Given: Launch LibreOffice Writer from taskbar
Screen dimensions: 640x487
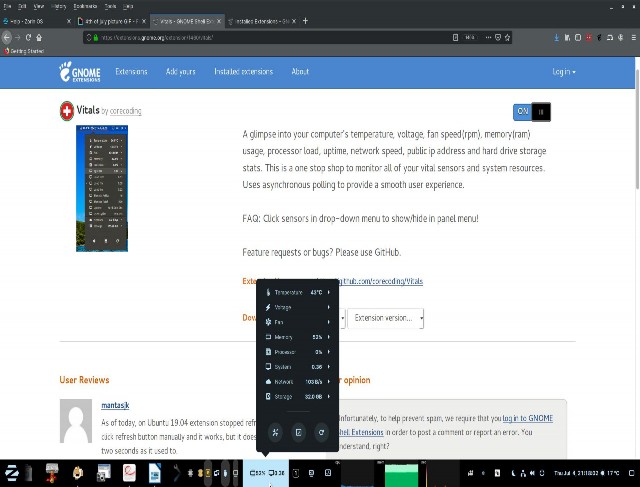Looking at the screenshot, I should pos(154,473).
